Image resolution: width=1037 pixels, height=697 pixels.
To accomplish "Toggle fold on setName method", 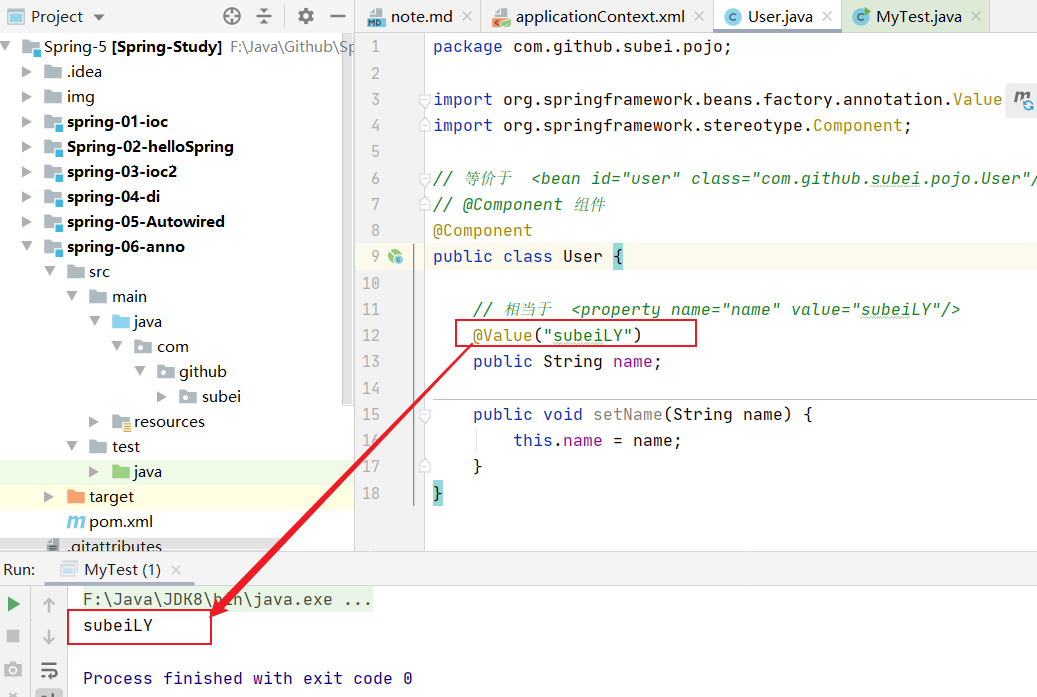I will [424, 414].
